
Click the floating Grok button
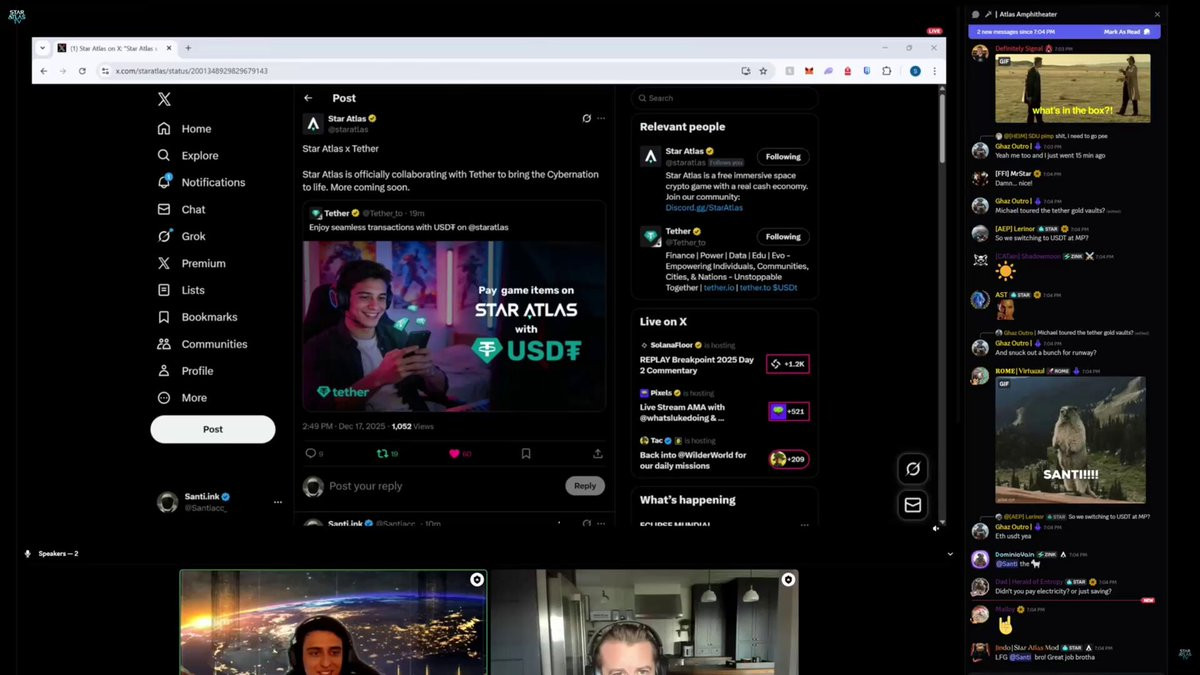pos(913,468)
